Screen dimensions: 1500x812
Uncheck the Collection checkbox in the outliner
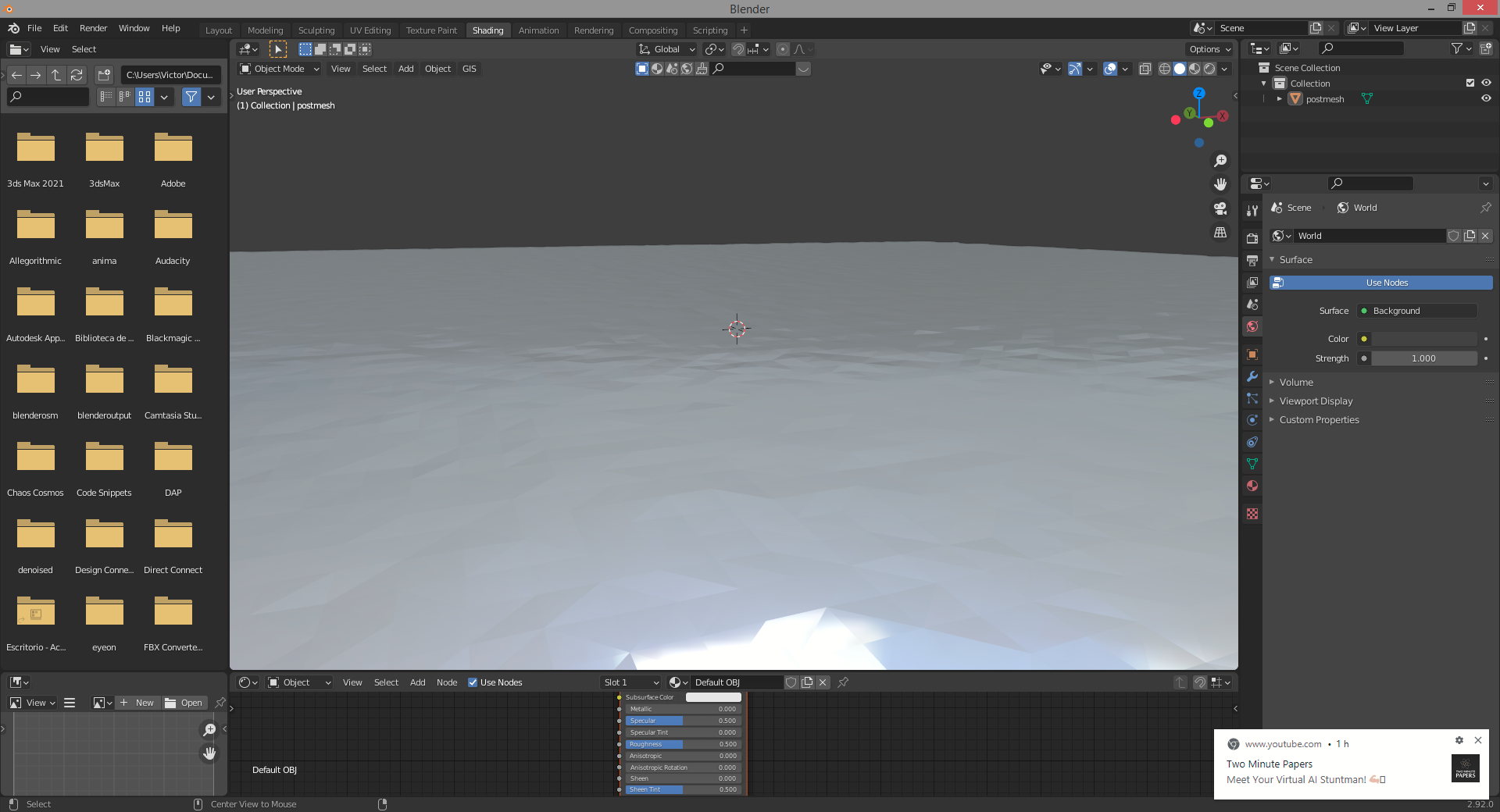[1471, 83]
